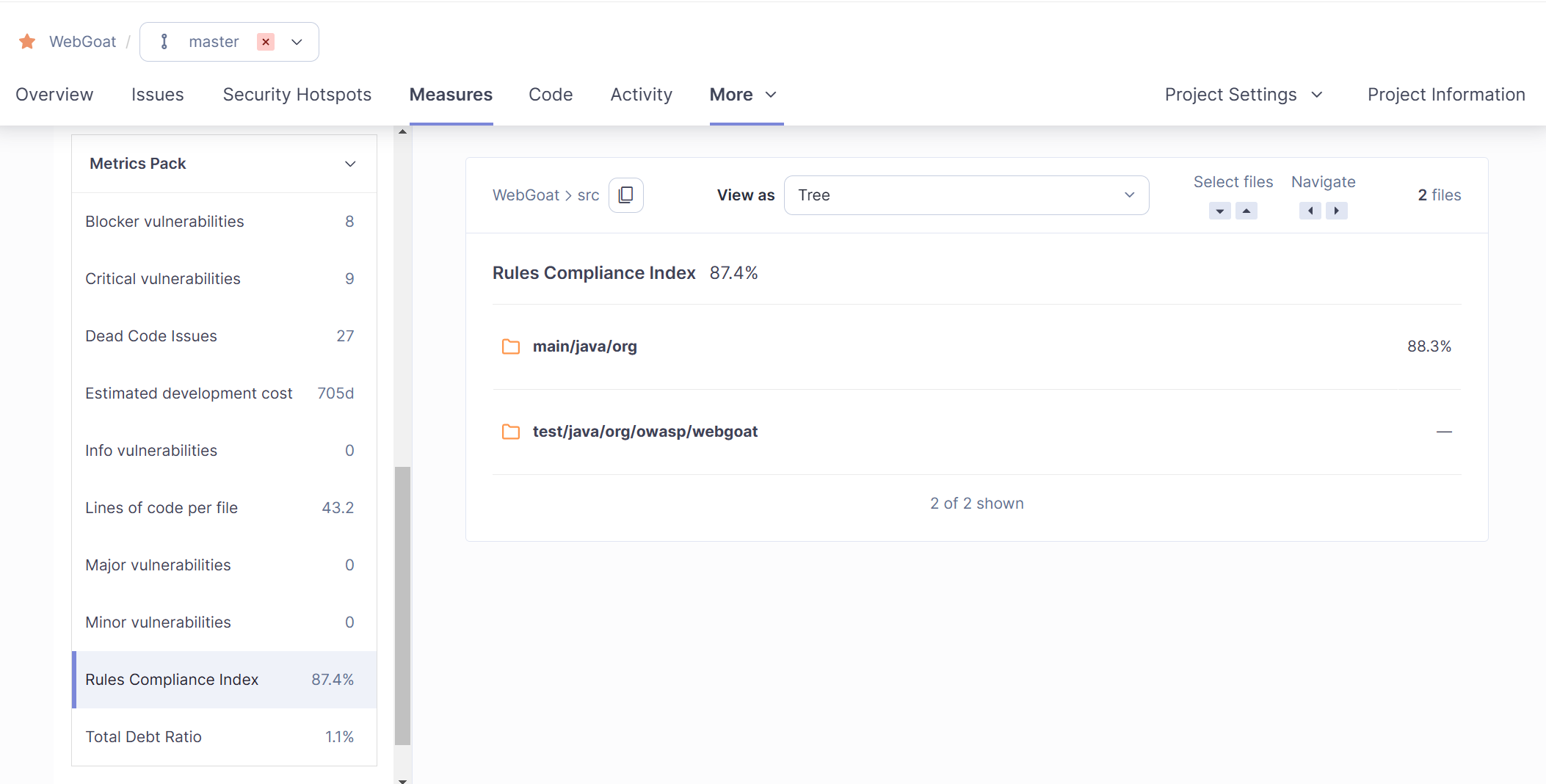Open the Activity tab

pyautogui.click(x=641, y=95)
